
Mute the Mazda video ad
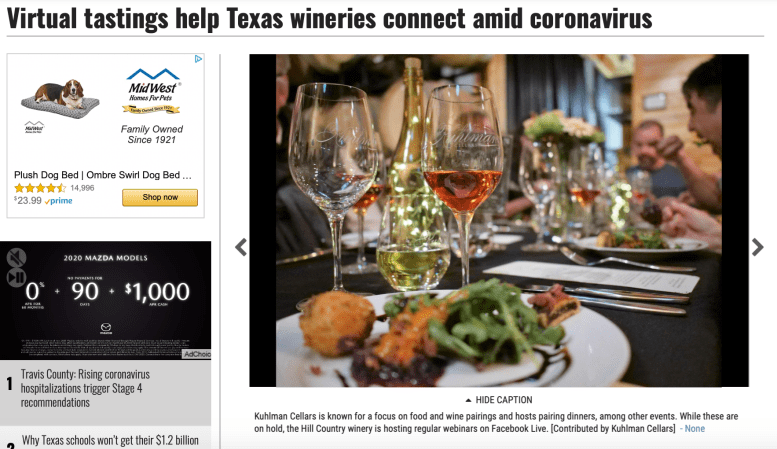(x=16, y=258)
